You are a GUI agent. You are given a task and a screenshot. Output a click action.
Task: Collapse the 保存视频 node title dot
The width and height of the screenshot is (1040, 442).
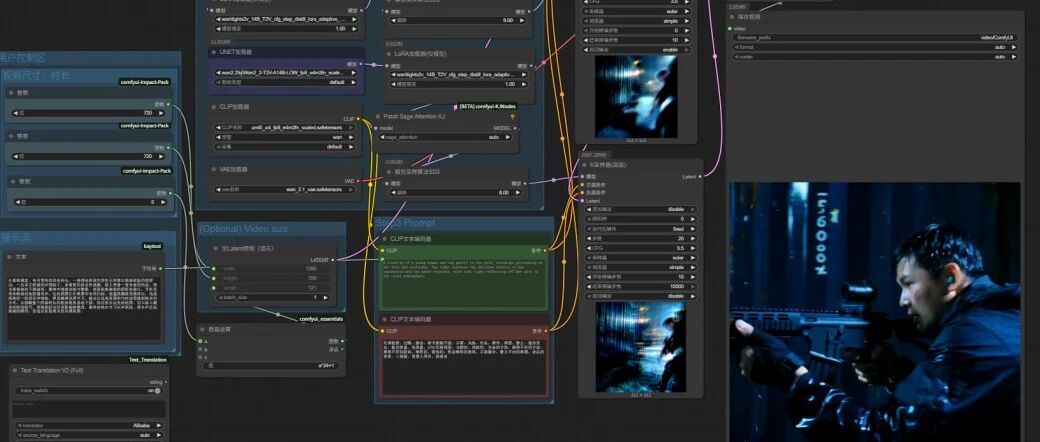tap(732, 17)
